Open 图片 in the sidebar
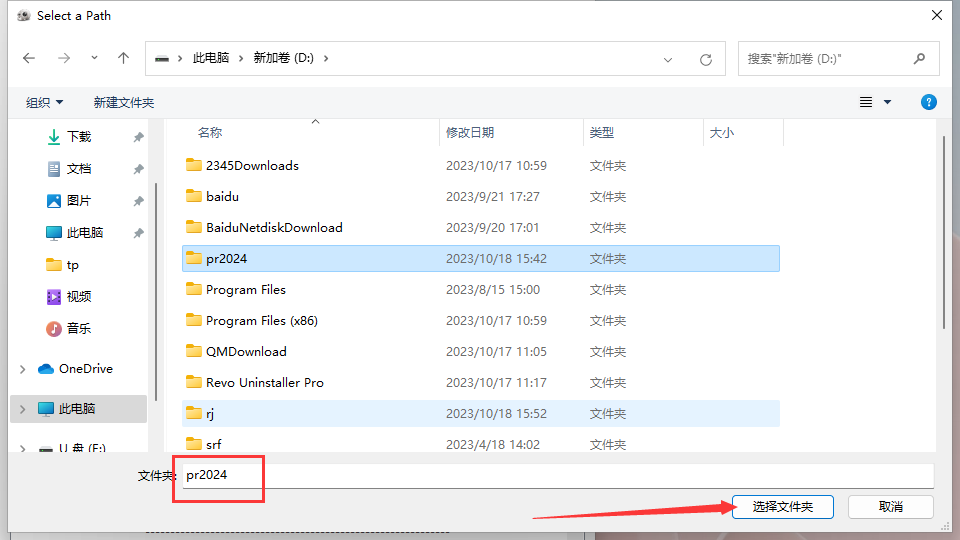The image size is (960, 540). pyautogui.click(x=78, y=201)
